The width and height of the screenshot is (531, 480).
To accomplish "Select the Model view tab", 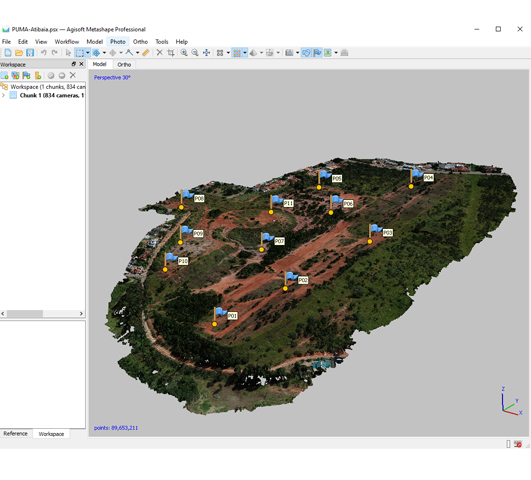I will coord(100,64).
